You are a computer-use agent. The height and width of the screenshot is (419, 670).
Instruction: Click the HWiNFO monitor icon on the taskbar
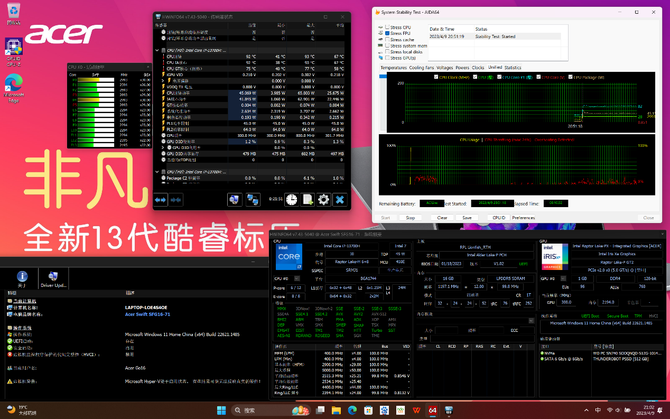click(449, 410)
